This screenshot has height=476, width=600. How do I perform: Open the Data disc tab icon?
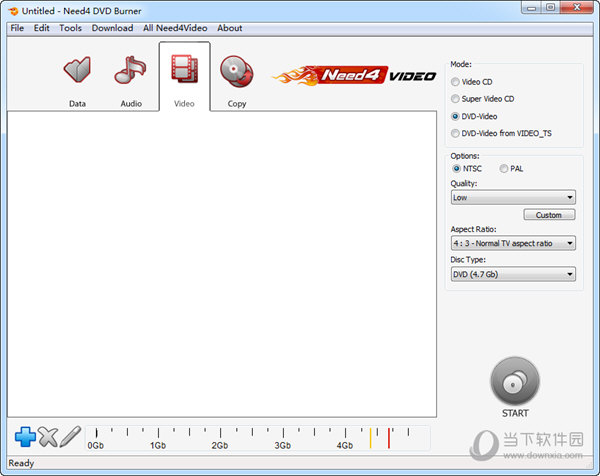tap(77, 70)
